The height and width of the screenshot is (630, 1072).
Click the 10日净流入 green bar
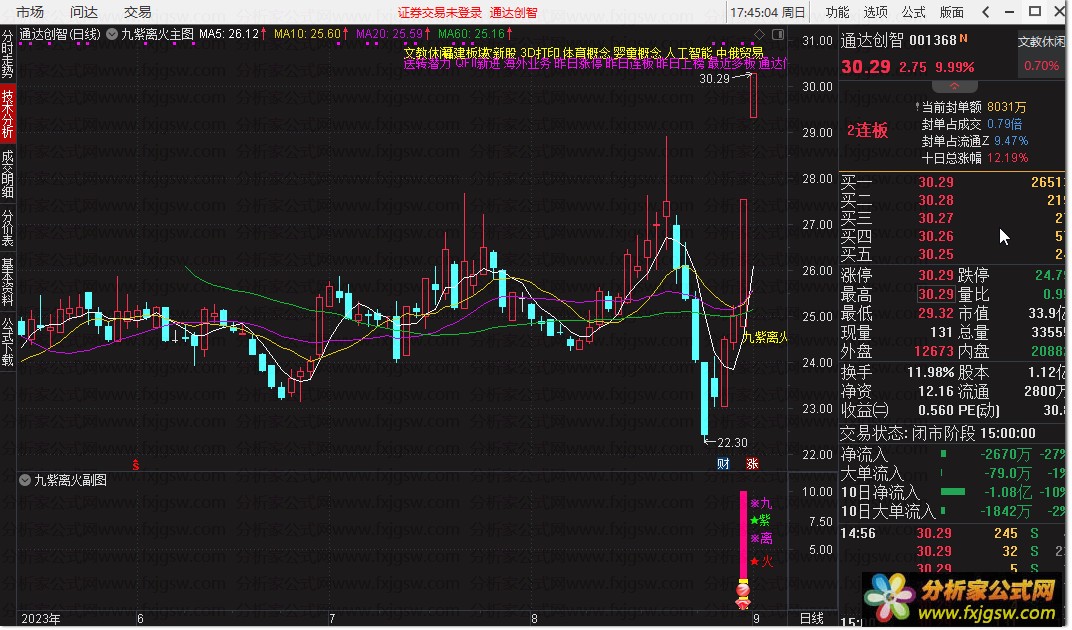[x=953, y=492]
